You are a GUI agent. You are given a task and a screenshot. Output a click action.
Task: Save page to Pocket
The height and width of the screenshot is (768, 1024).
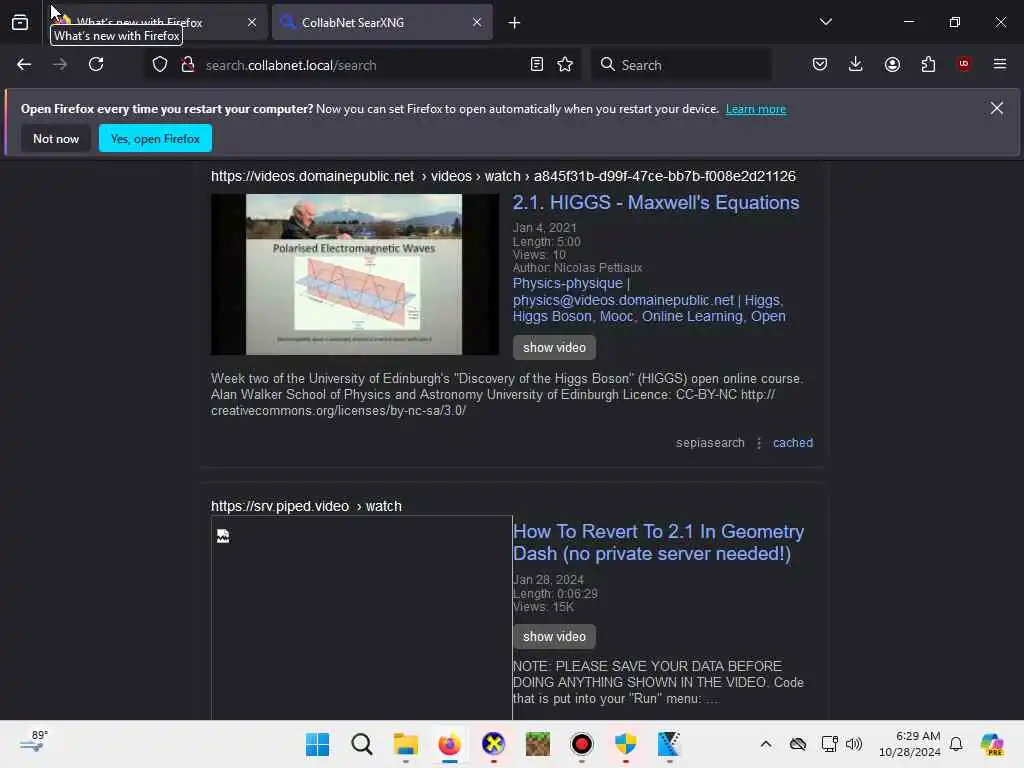820,64
